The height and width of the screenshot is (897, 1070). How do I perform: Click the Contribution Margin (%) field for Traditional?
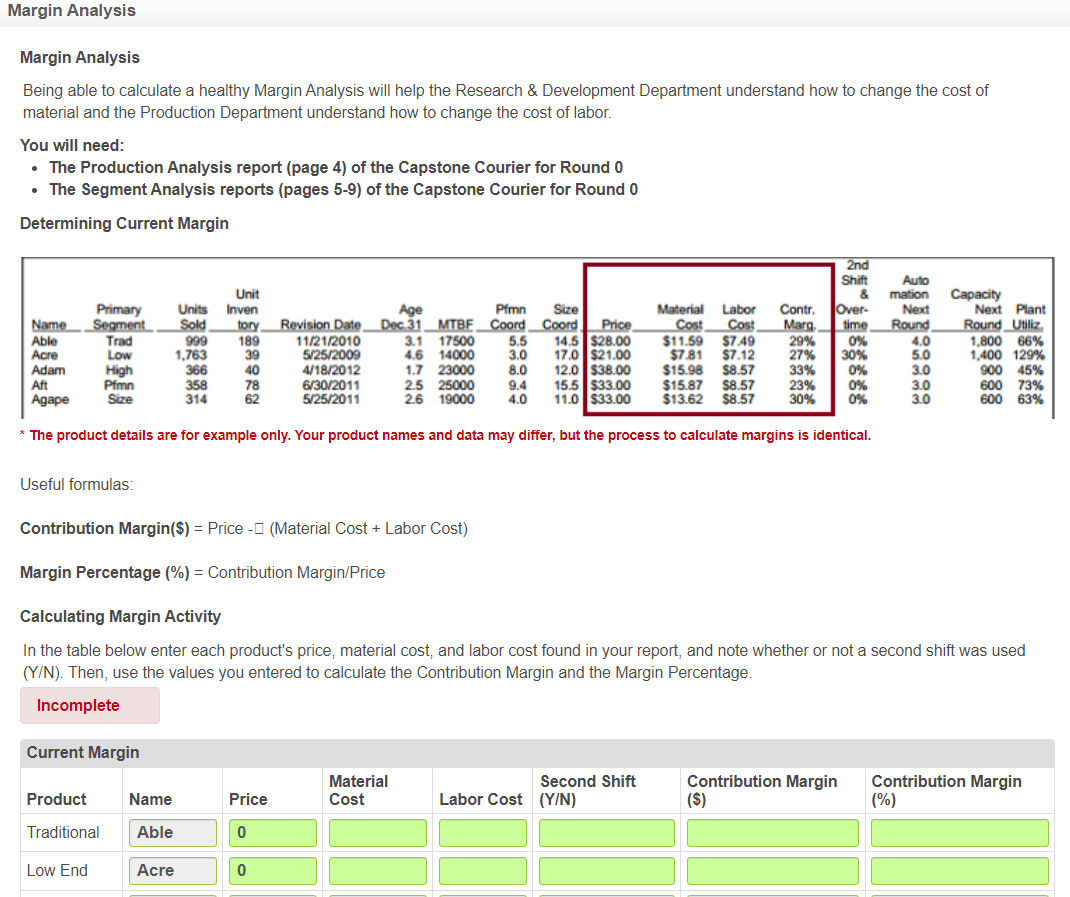tap(959, 832)
